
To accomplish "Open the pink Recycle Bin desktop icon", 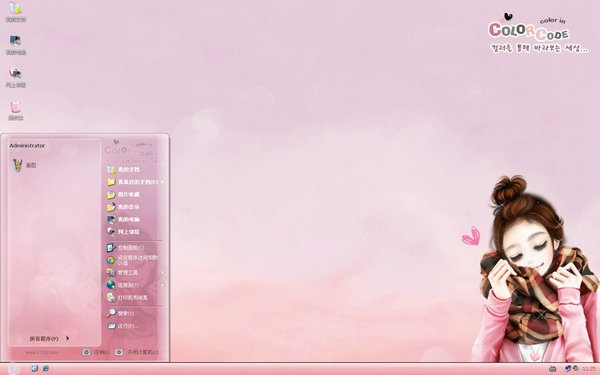I will [x=16, y=111].
